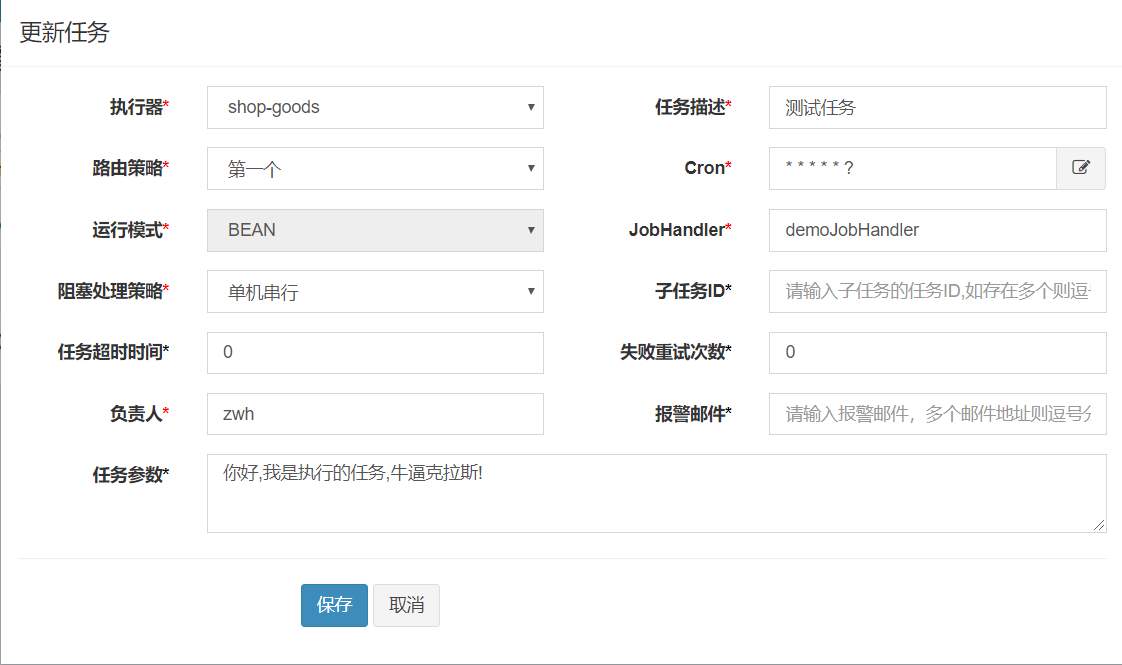
Task: Open the Cron expression editor icon
Action: click(x=1080, y=168)
